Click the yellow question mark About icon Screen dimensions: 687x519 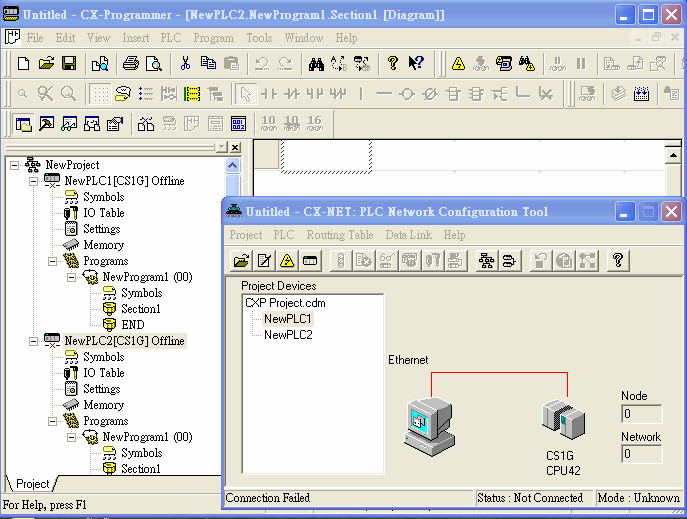click(393, 64)
